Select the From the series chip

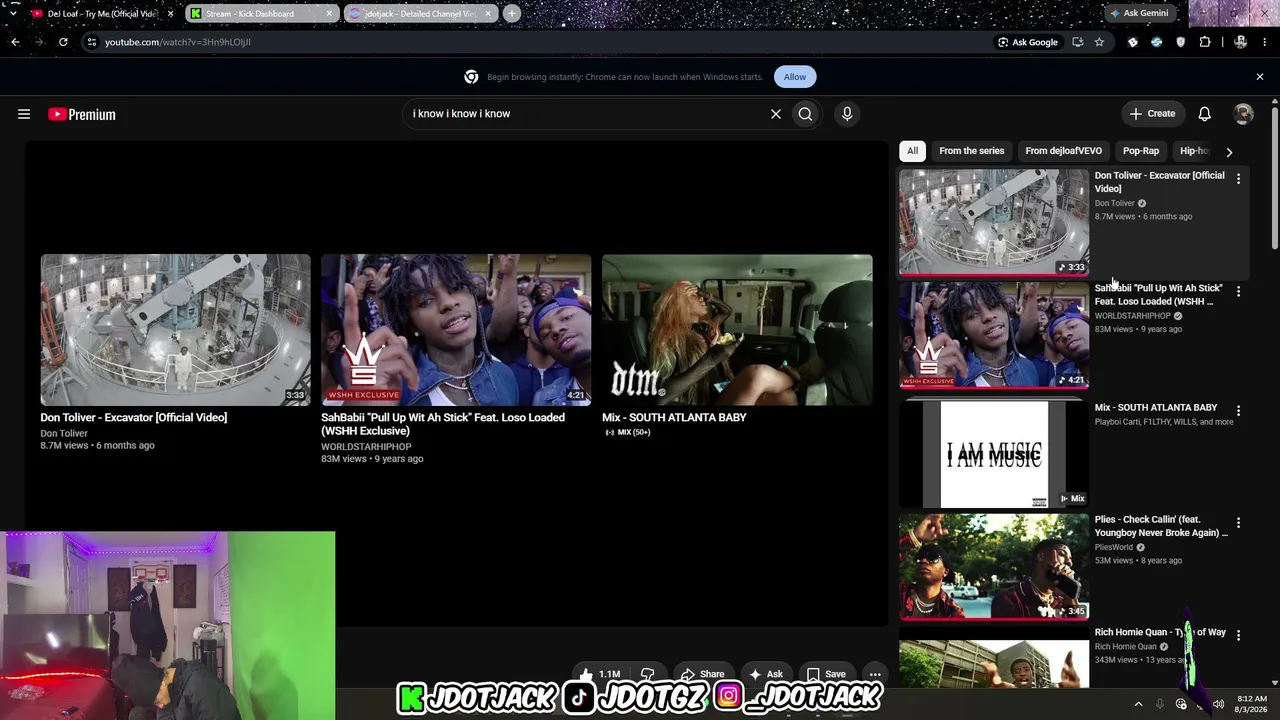click(971, 151)
